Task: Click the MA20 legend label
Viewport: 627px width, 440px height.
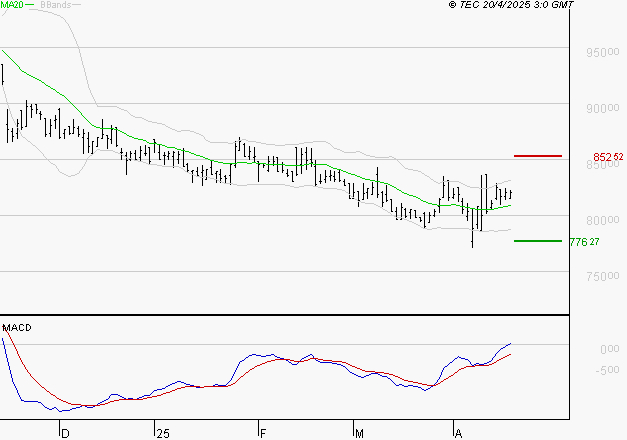Action: click(12, 5)
